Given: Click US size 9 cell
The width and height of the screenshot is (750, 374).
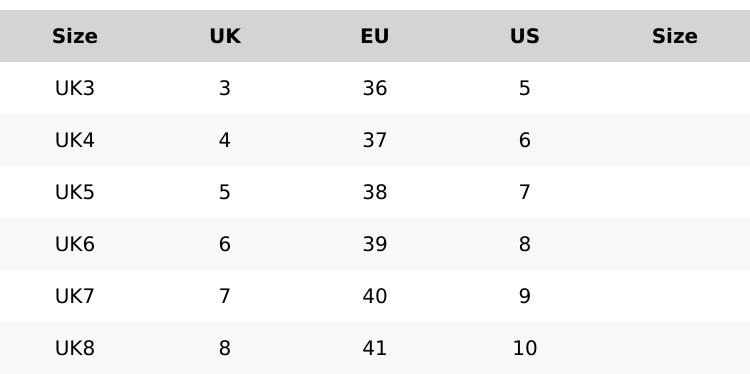Looking at the screenshot, I should pyautogui.click(x=525, y=296).
